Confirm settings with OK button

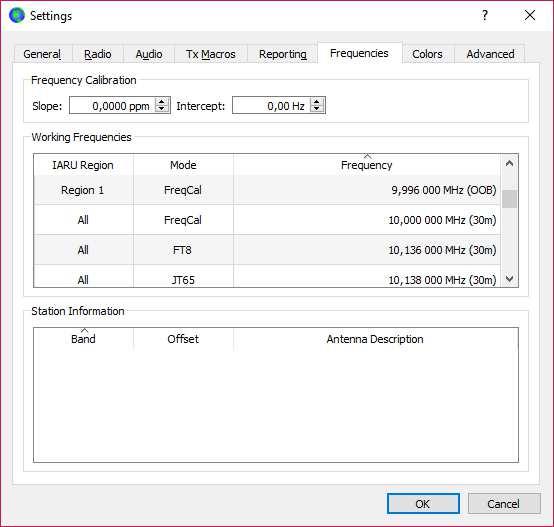423,503
